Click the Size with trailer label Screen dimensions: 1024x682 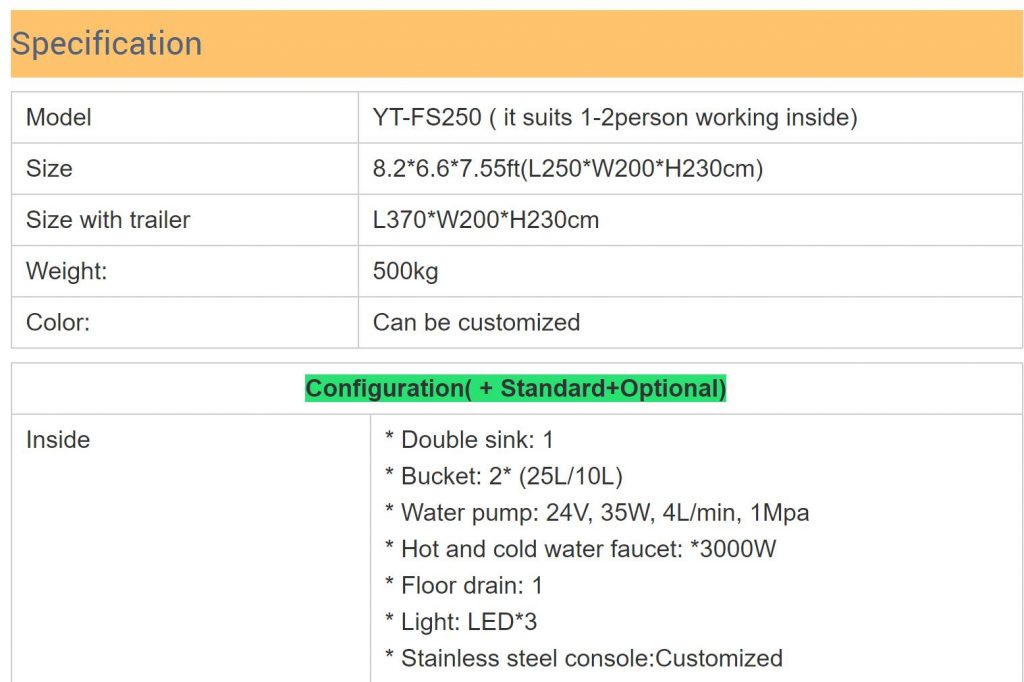point(108,220)
